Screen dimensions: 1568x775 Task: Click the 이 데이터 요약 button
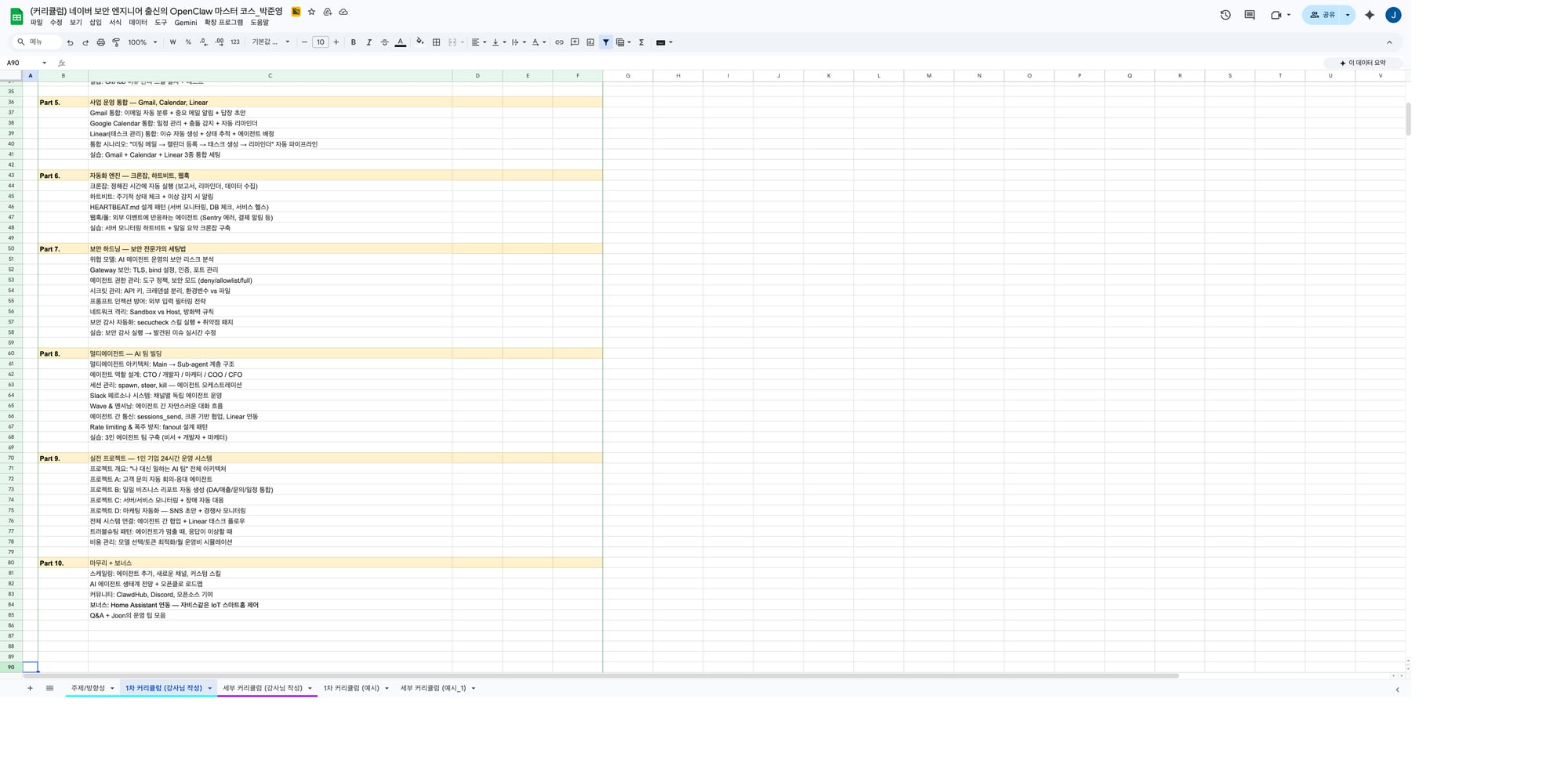click(x=1363, y=63)
